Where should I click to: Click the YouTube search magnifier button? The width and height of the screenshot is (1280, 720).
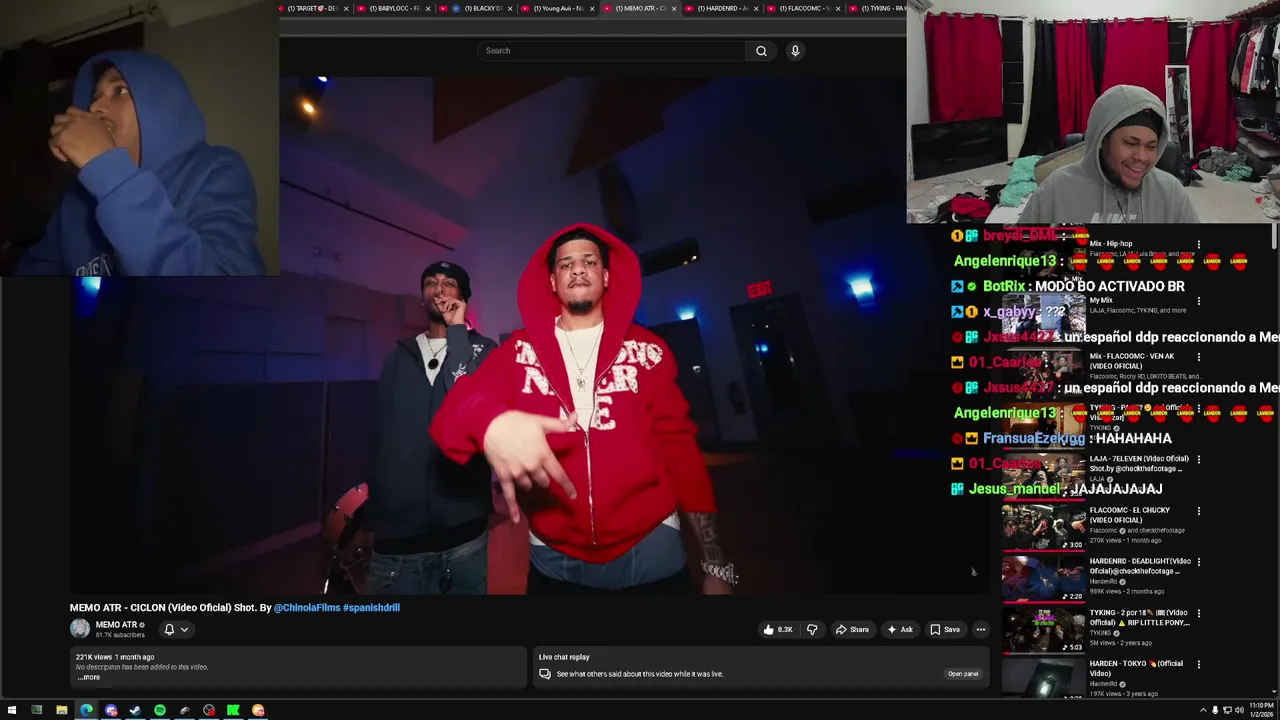[x=761, y=51]
